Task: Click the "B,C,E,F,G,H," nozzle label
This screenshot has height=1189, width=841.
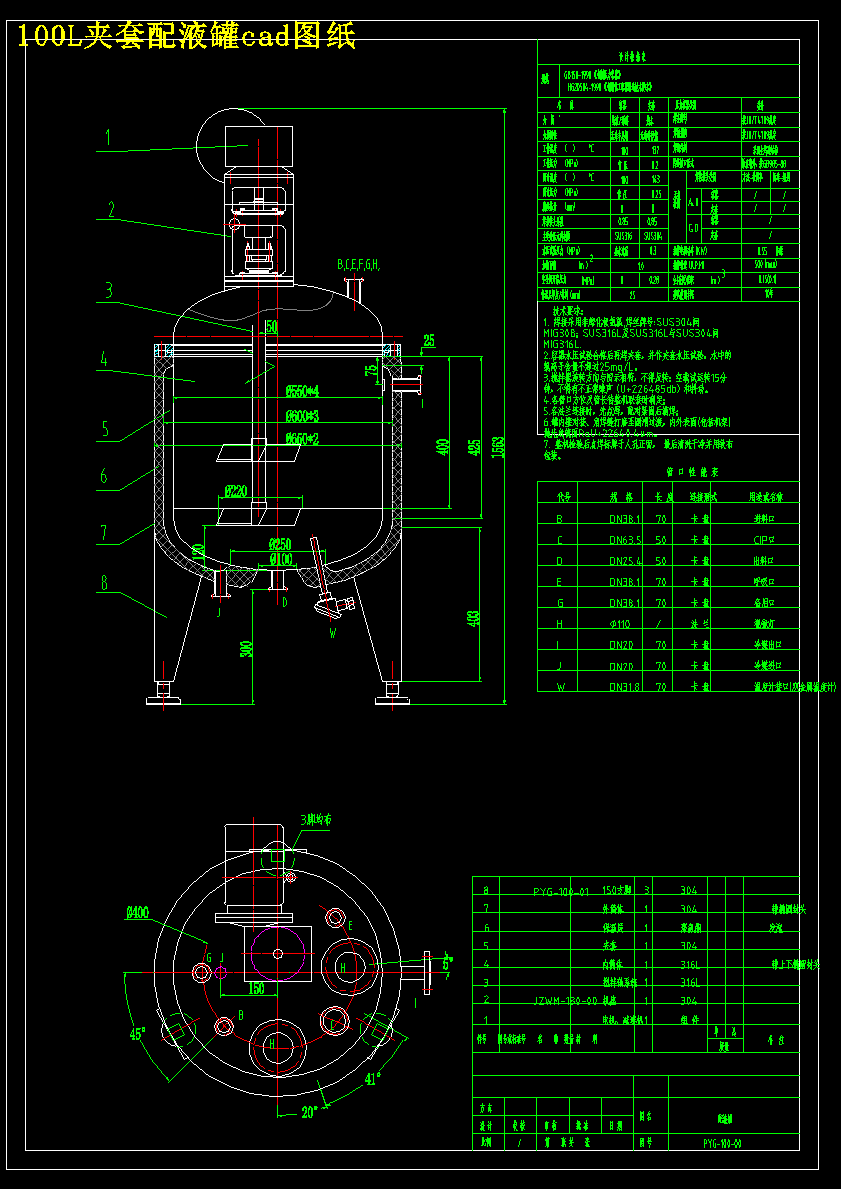Action: coord(359,265)
